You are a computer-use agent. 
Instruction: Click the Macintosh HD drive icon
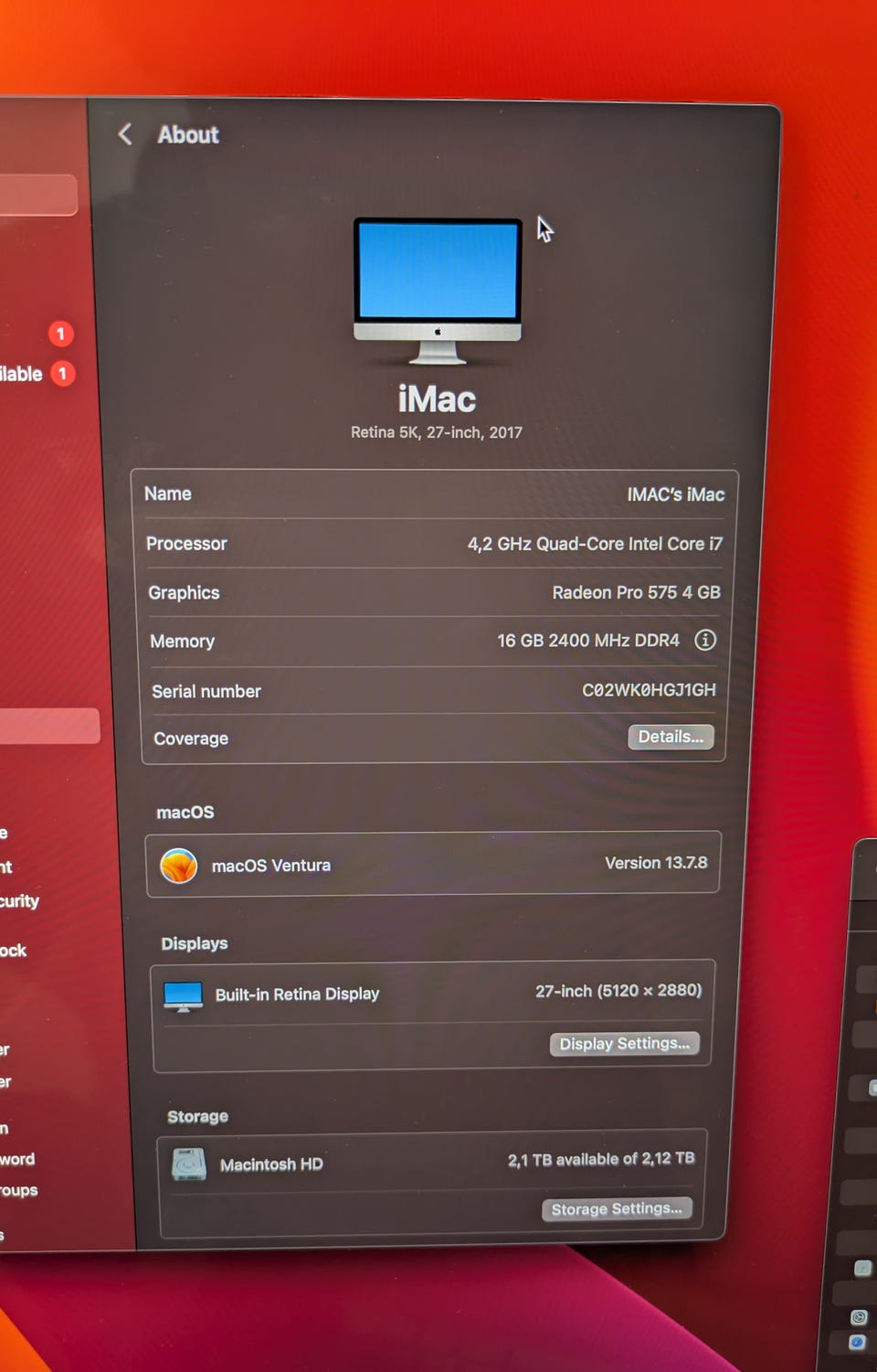click(189, 1165)
